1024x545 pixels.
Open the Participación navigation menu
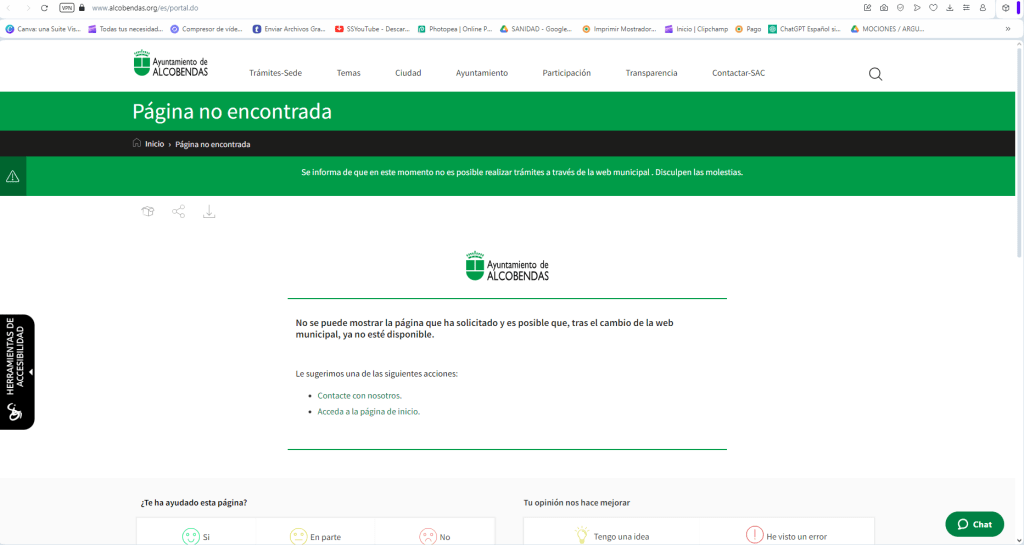566,73
